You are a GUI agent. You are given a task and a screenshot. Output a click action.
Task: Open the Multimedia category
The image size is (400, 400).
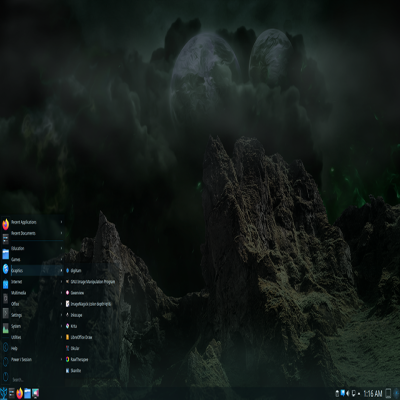tap(37, 293)
